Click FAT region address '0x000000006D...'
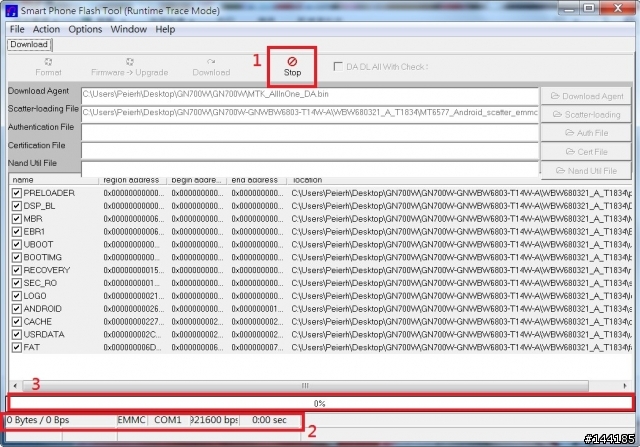 (132, 347)
